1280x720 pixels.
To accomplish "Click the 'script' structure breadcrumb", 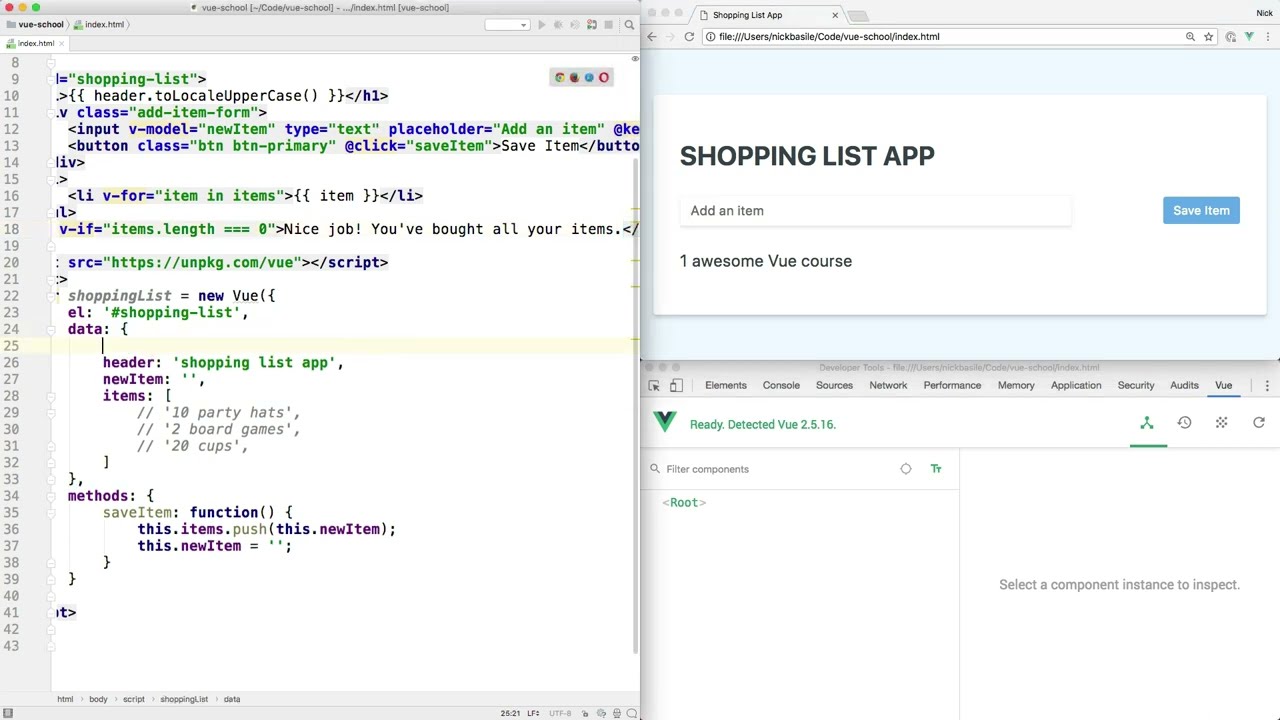I will (134, 699).
